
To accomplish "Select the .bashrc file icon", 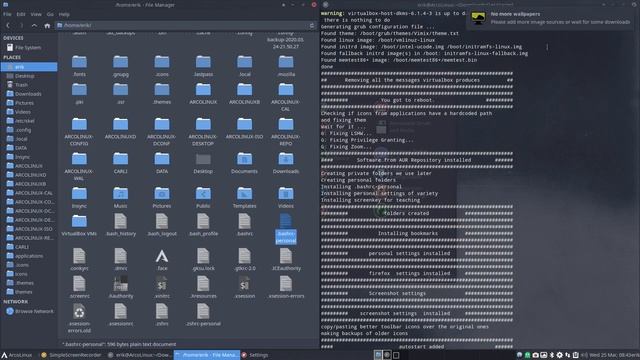I will click(244, 222).
